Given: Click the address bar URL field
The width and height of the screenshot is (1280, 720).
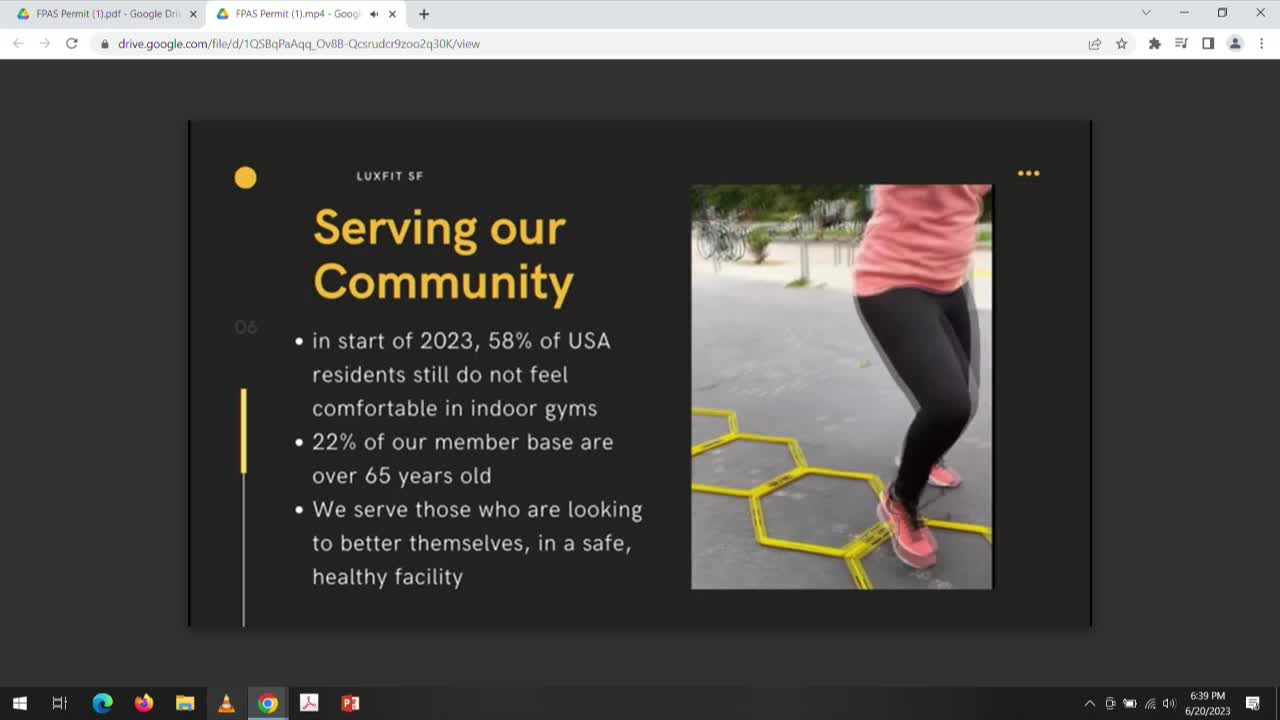Looking at the screenshot, I should click(x=300, y=44).
